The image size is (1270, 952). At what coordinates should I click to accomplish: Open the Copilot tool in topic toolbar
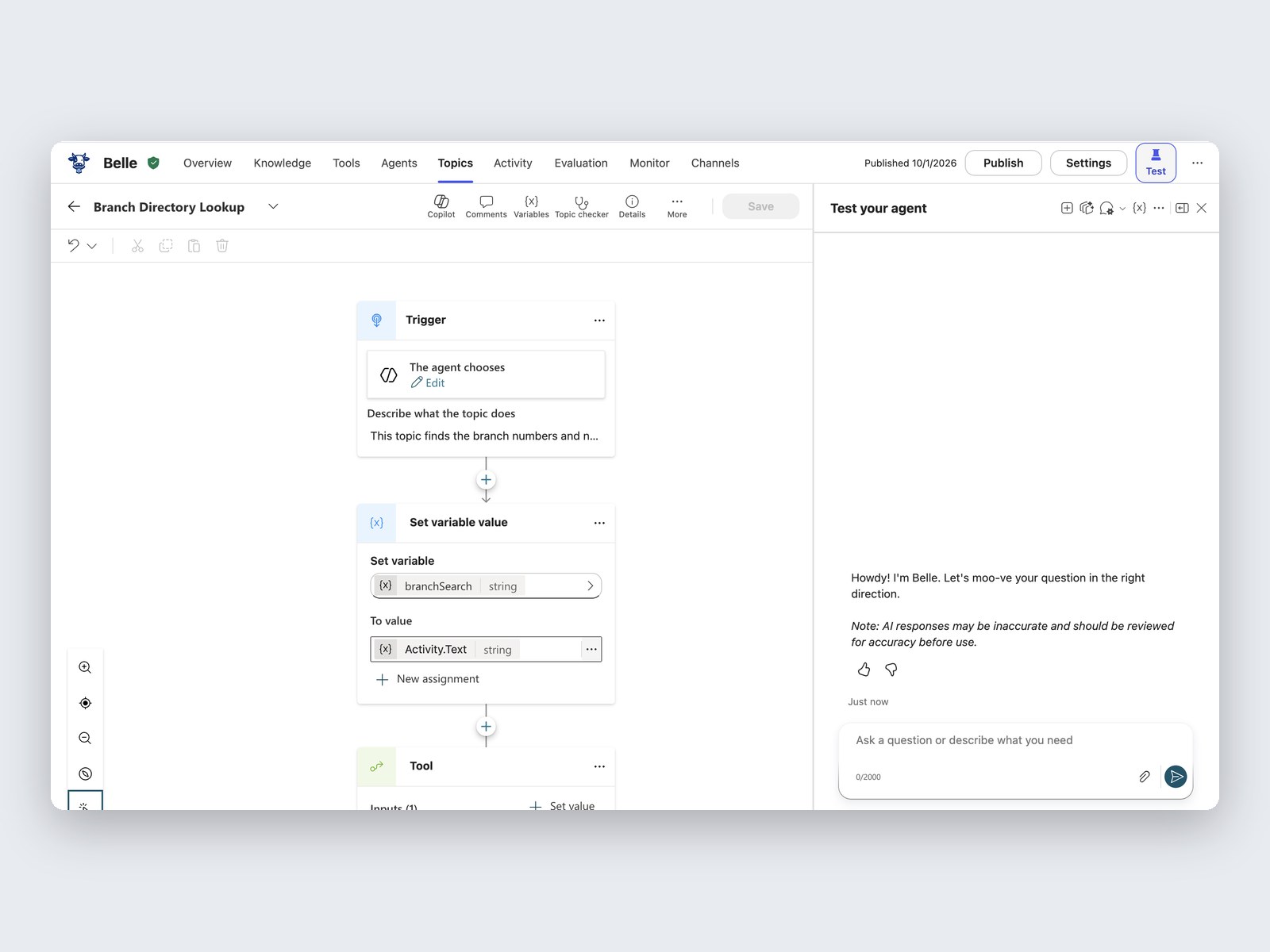[441, 206]
